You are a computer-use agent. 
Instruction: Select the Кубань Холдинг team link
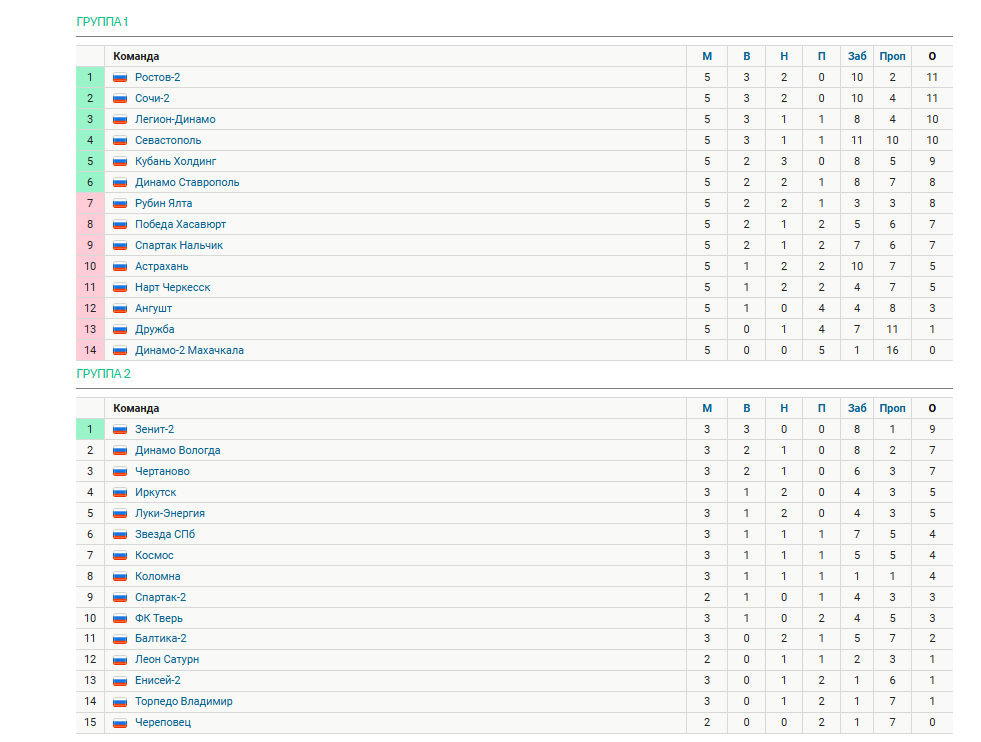[x=175, y=161]
